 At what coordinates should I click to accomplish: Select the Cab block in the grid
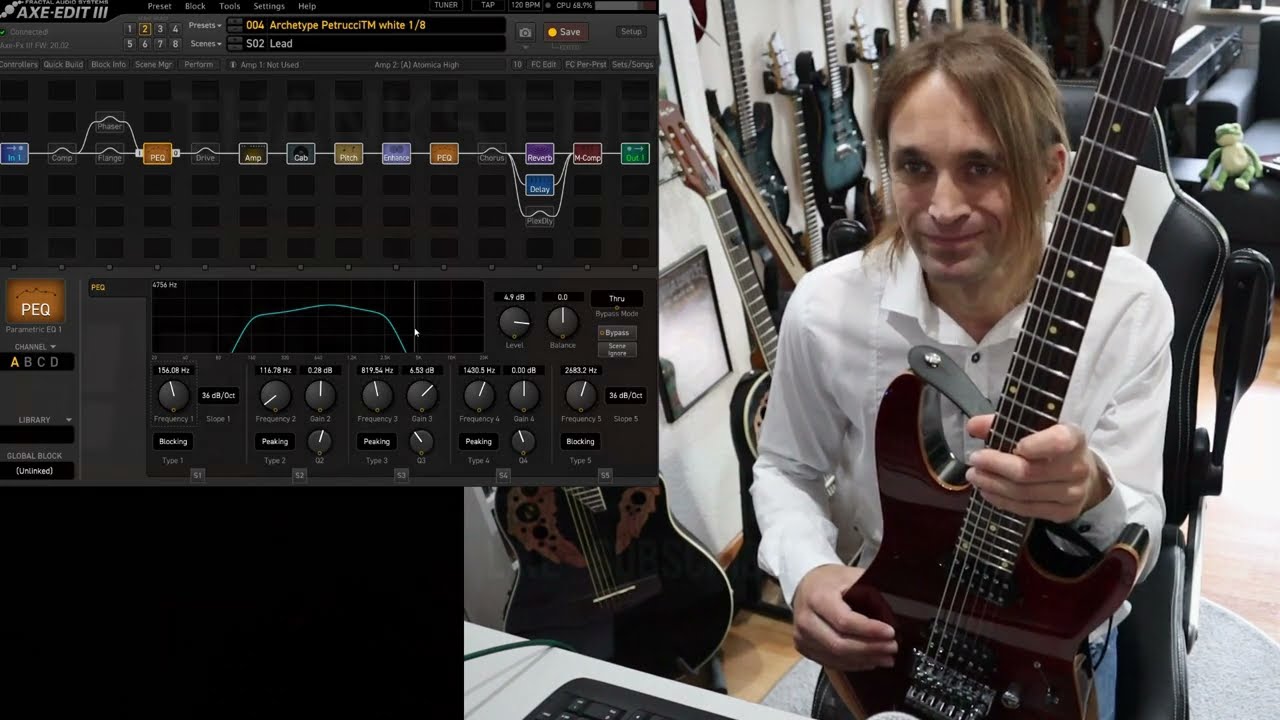[301, 154]
